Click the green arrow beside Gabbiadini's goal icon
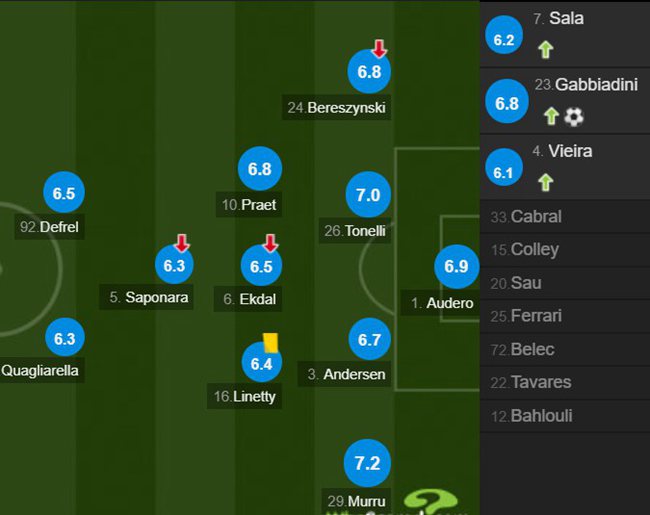 (x=550, y=117)
